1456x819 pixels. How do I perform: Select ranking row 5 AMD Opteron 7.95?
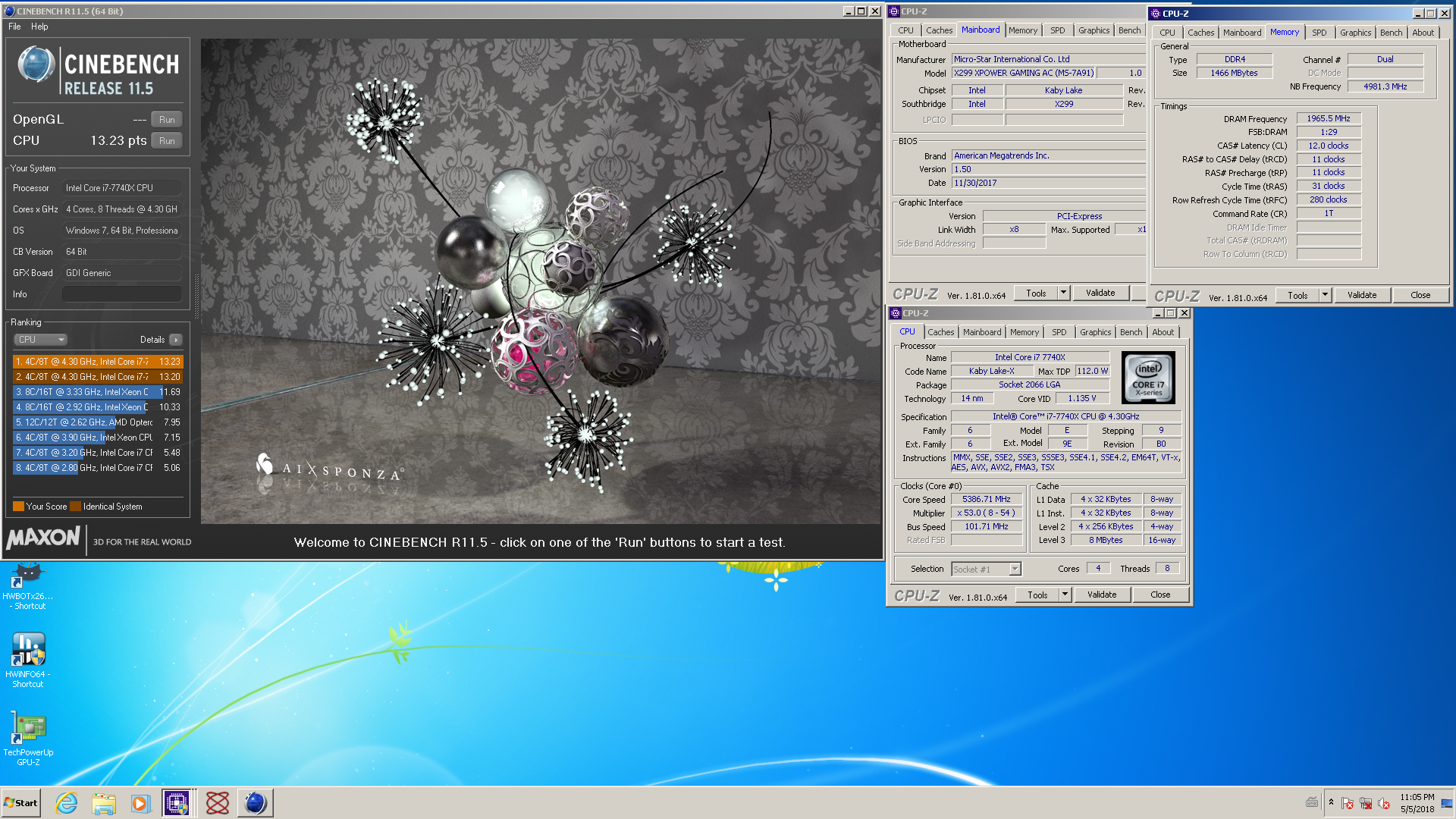point(98,422)
